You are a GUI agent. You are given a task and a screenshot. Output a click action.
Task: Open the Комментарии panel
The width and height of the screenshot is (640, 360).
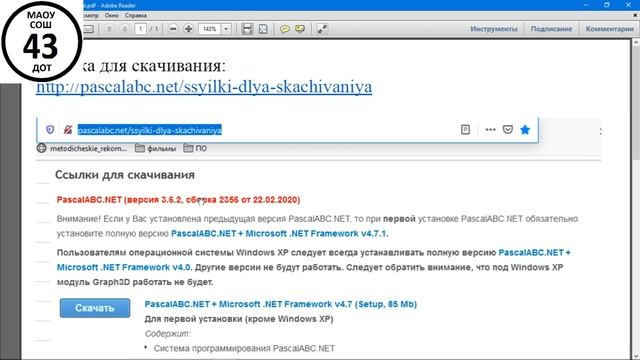(609, 29)
